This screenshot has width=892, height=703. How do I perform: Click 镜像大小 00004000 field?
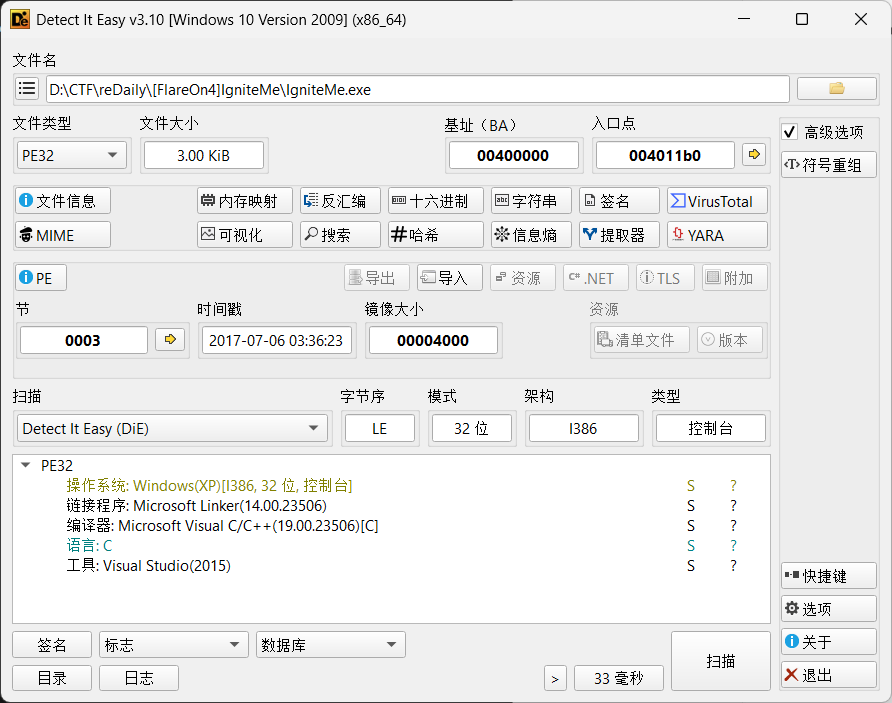point(433,340)
